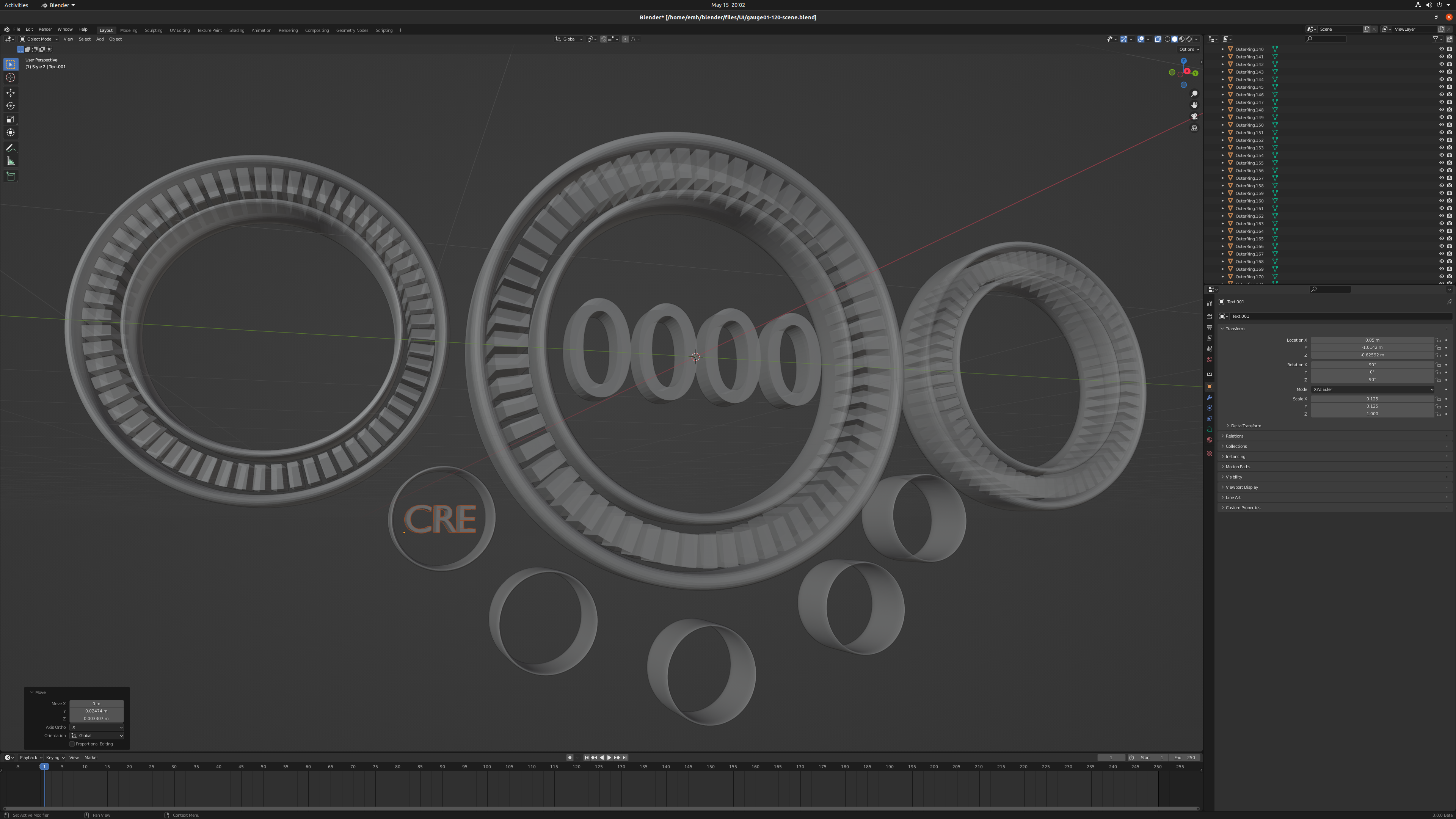1456x819 pixels.
Task: Open Orientation Global dropdown in Move panel
Action: point(97,736)
